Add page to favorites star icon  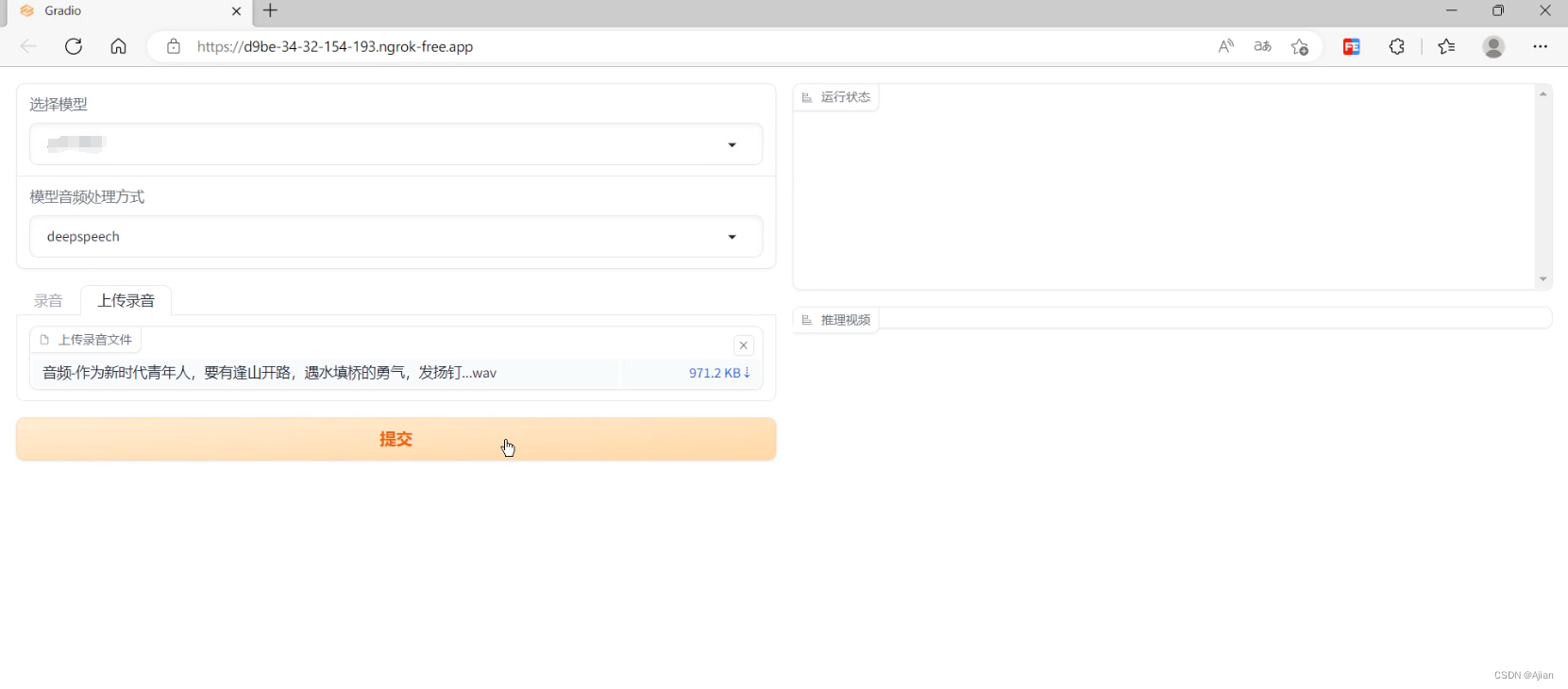[1300, 46]
